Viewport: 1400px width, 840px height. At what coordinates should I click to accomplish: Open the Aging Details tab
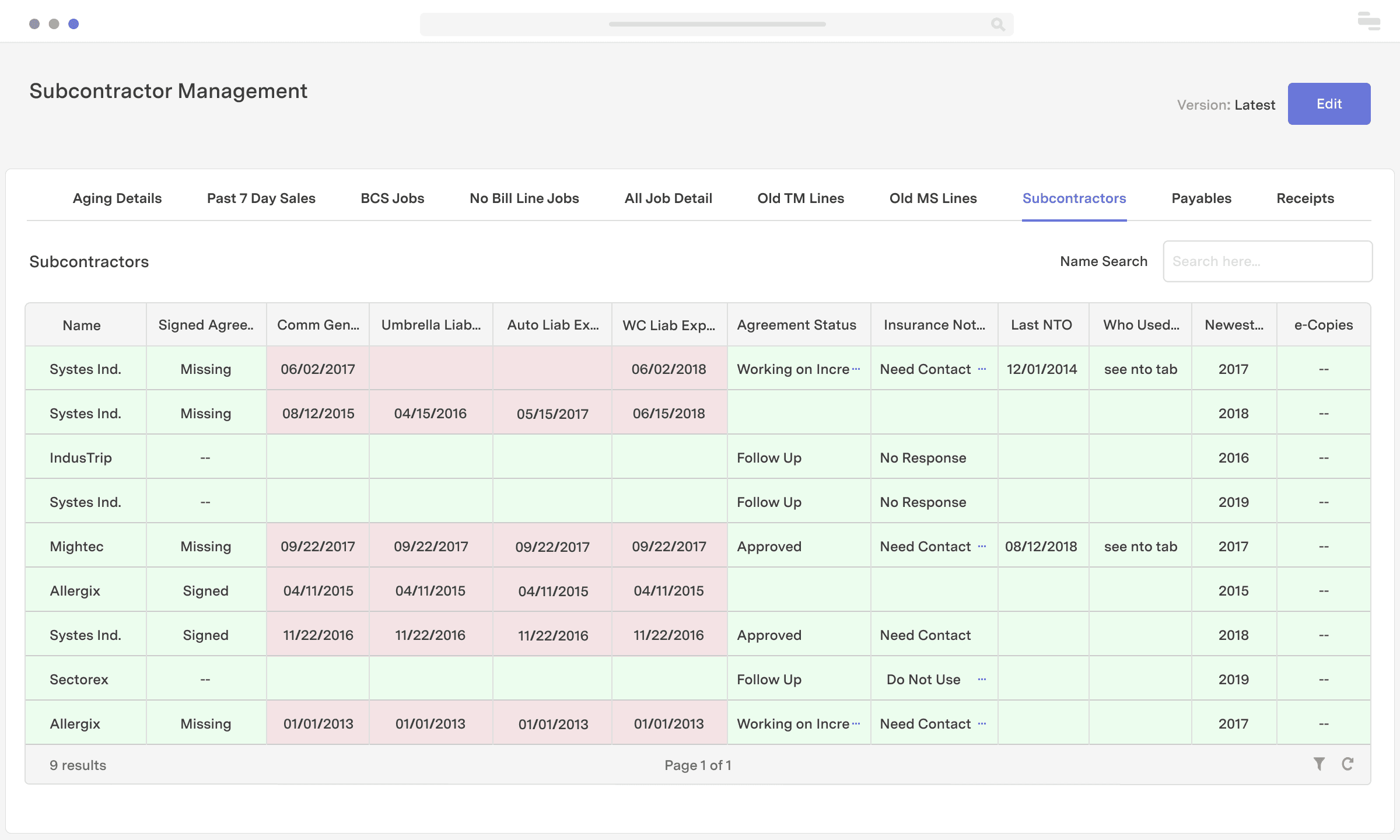tap(117, 198)
